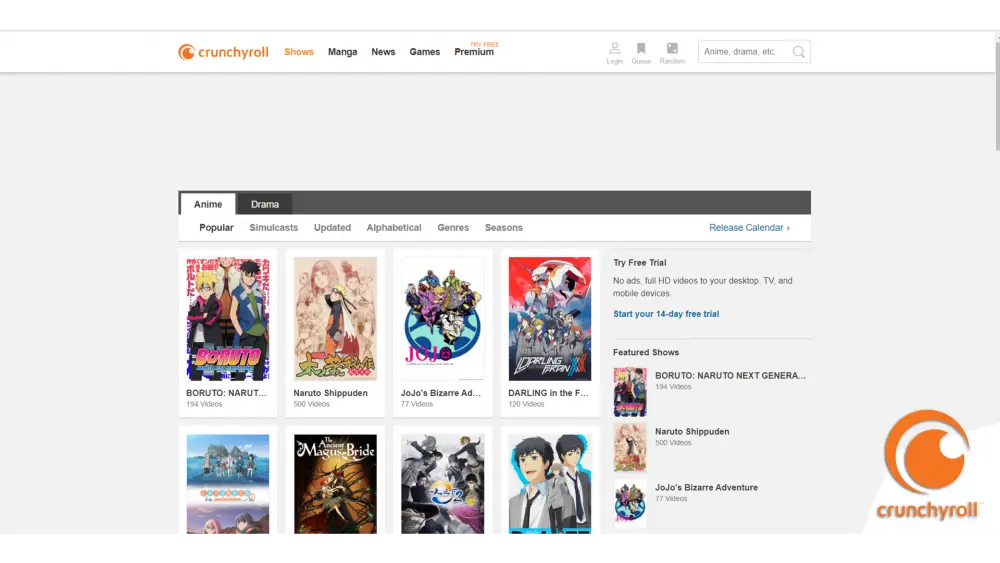Select the Anime tab
The height and width of the screenshot is (563, 1000).
(208, 204)
